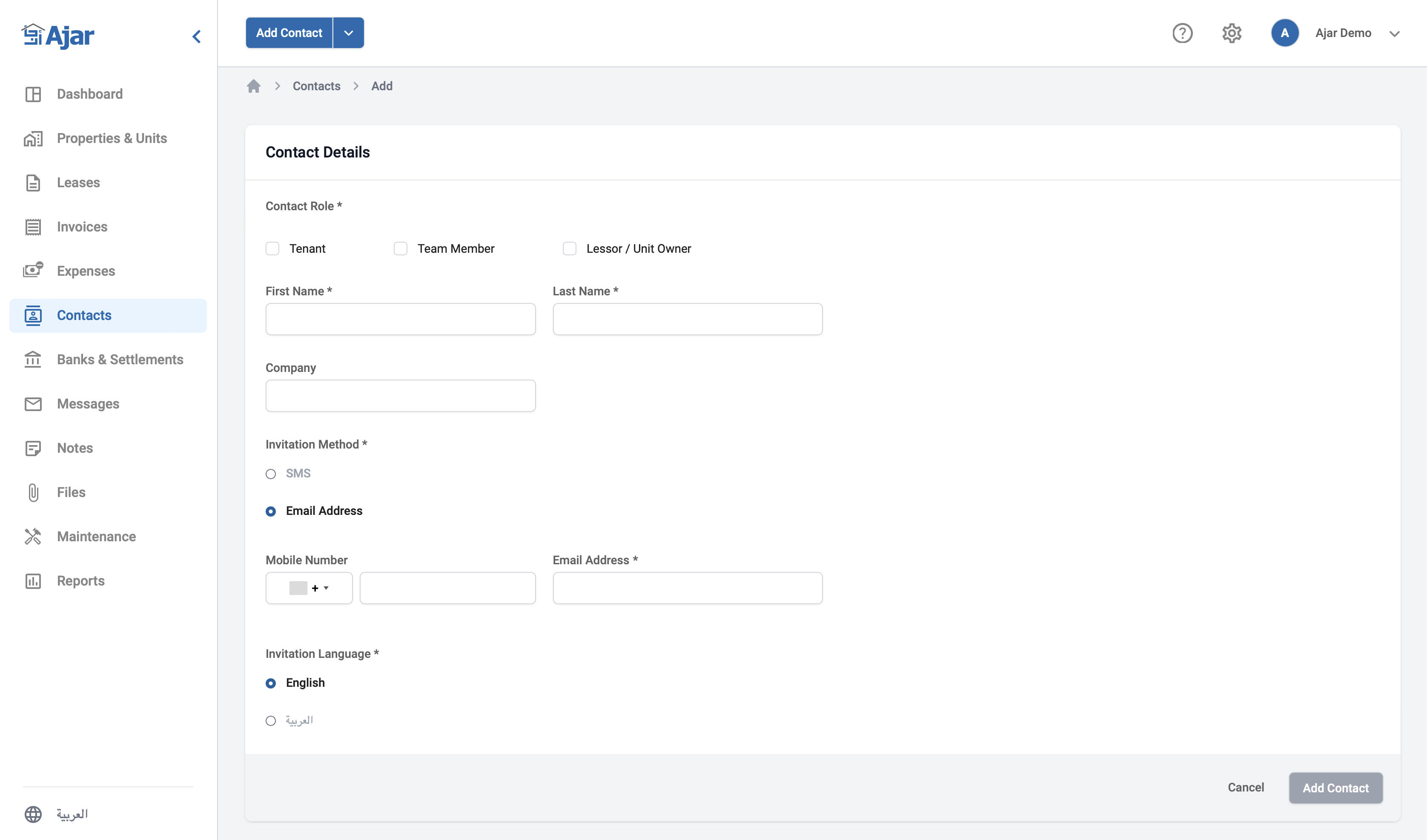Screen dimensions: 1427x840
Task: Click the Maintenance tools icon
Action: (x=33, y=537)
